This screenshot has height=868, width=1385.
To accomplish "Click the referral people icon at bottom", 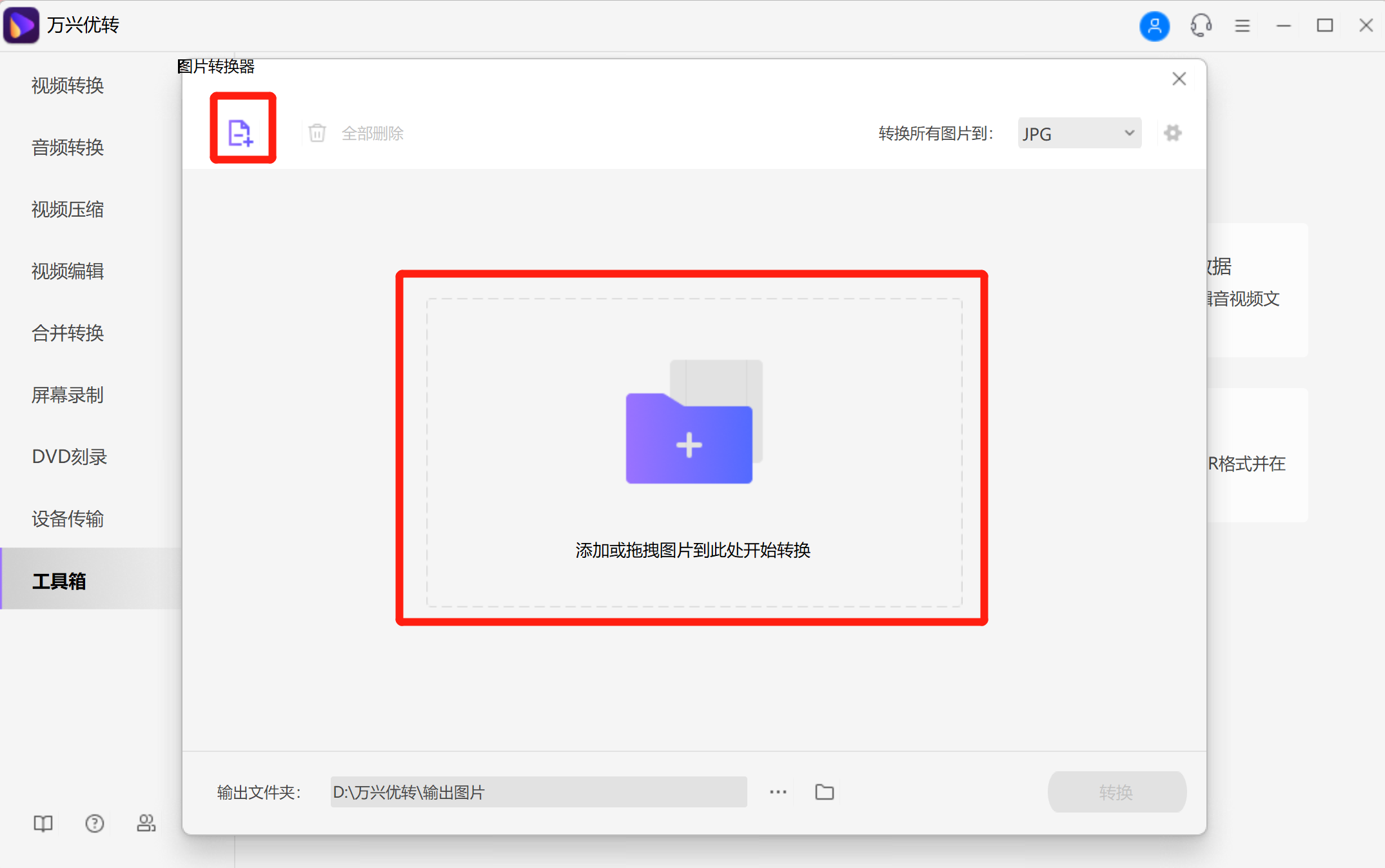I will (x=146, y=824).
